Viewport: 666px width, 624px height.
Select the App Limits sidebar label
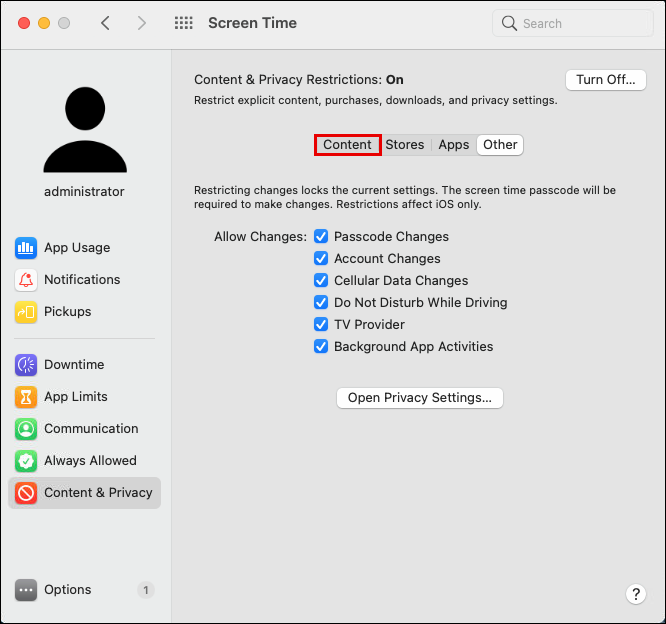tap(76, 397)
